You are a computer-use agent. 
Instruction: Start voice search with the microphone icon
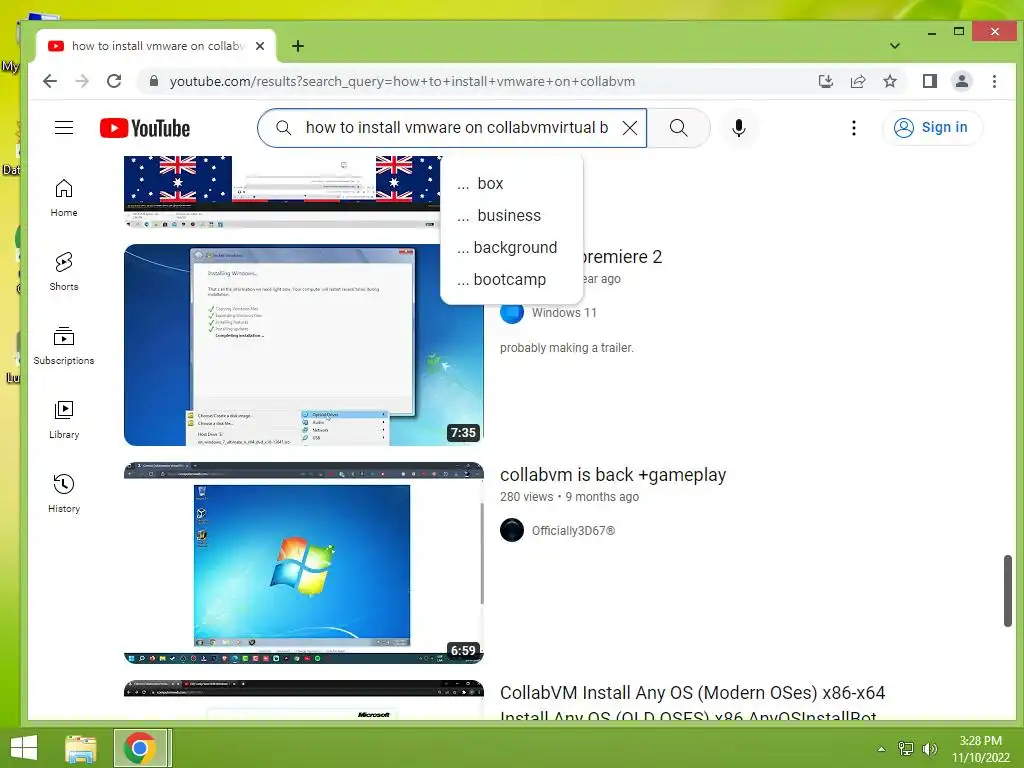739,128
